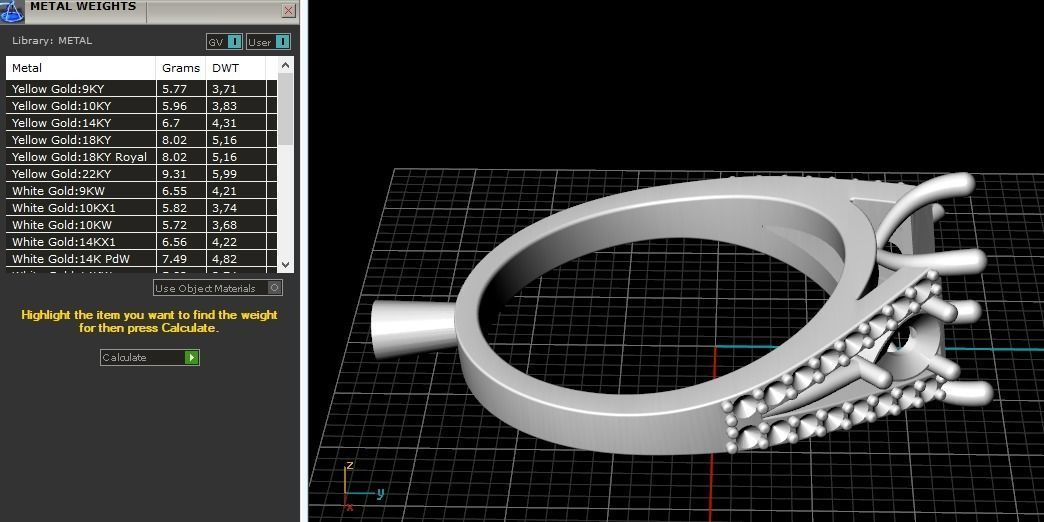This screenshot has height=522, width=1044.
Task: Select White Gold:14K PdW row
Action: coord(141,258)
